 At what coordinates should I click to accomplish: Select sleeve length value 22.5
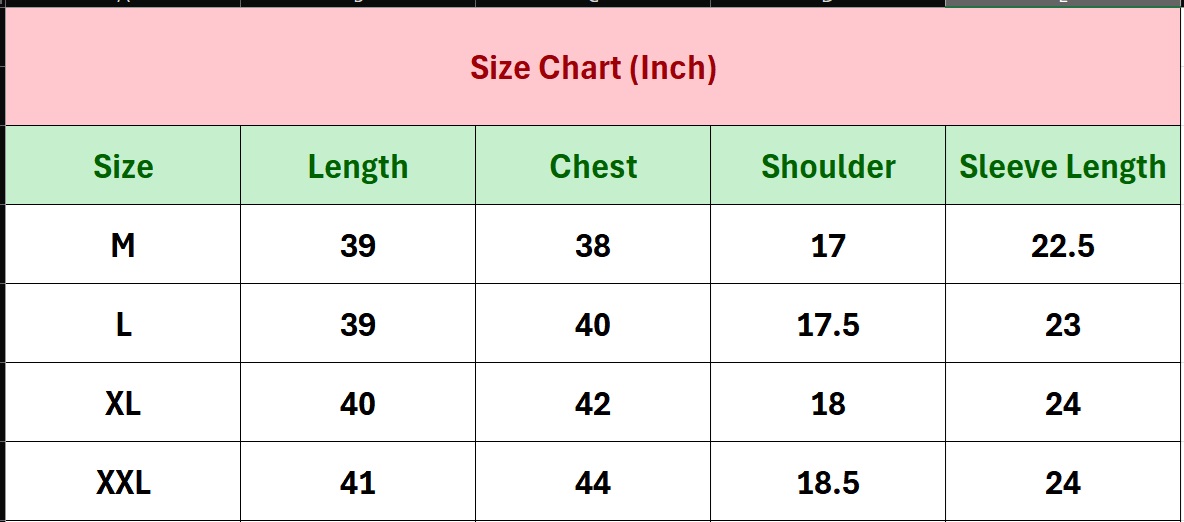[1063, 245]
